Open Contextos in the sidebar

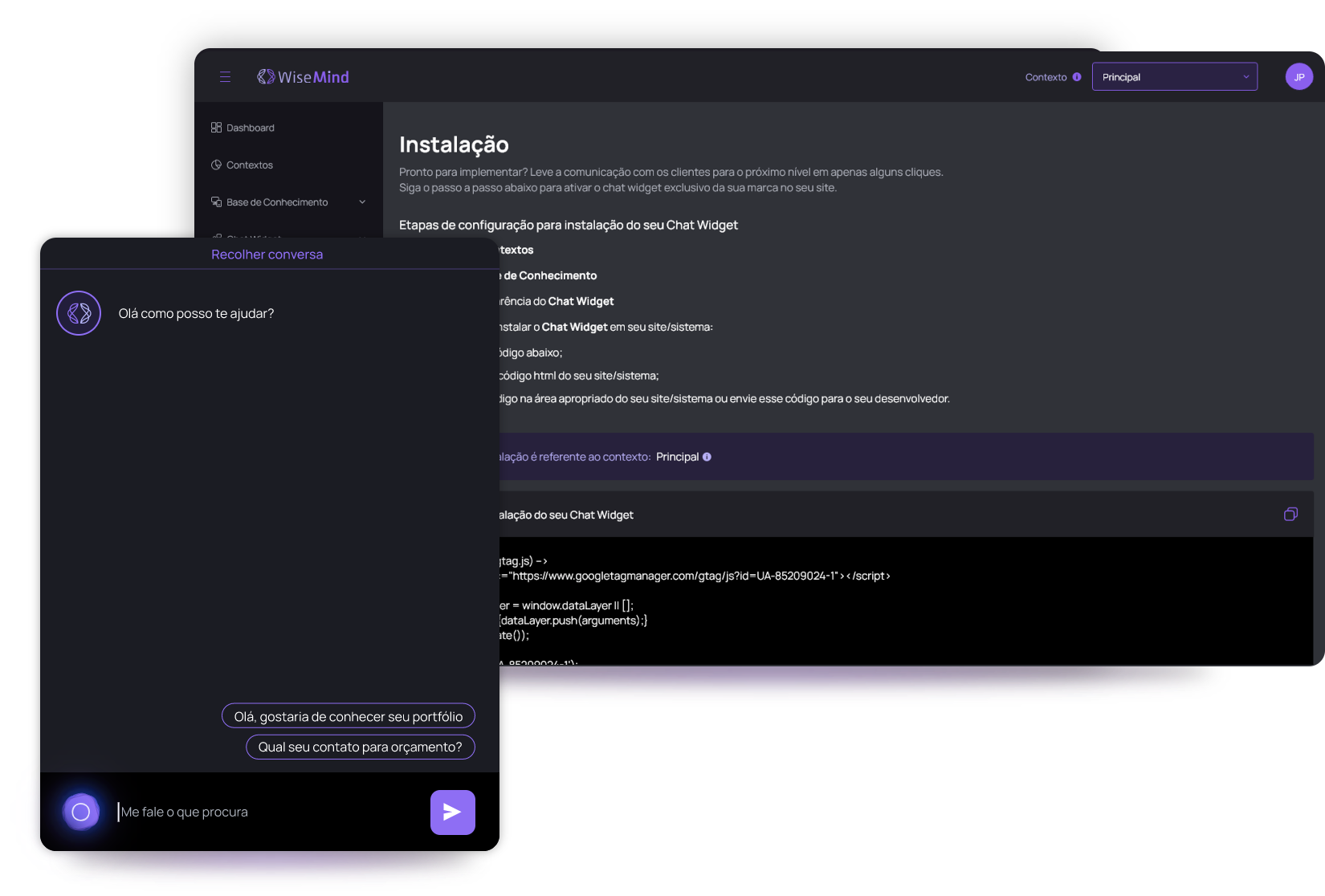point(249,165)
